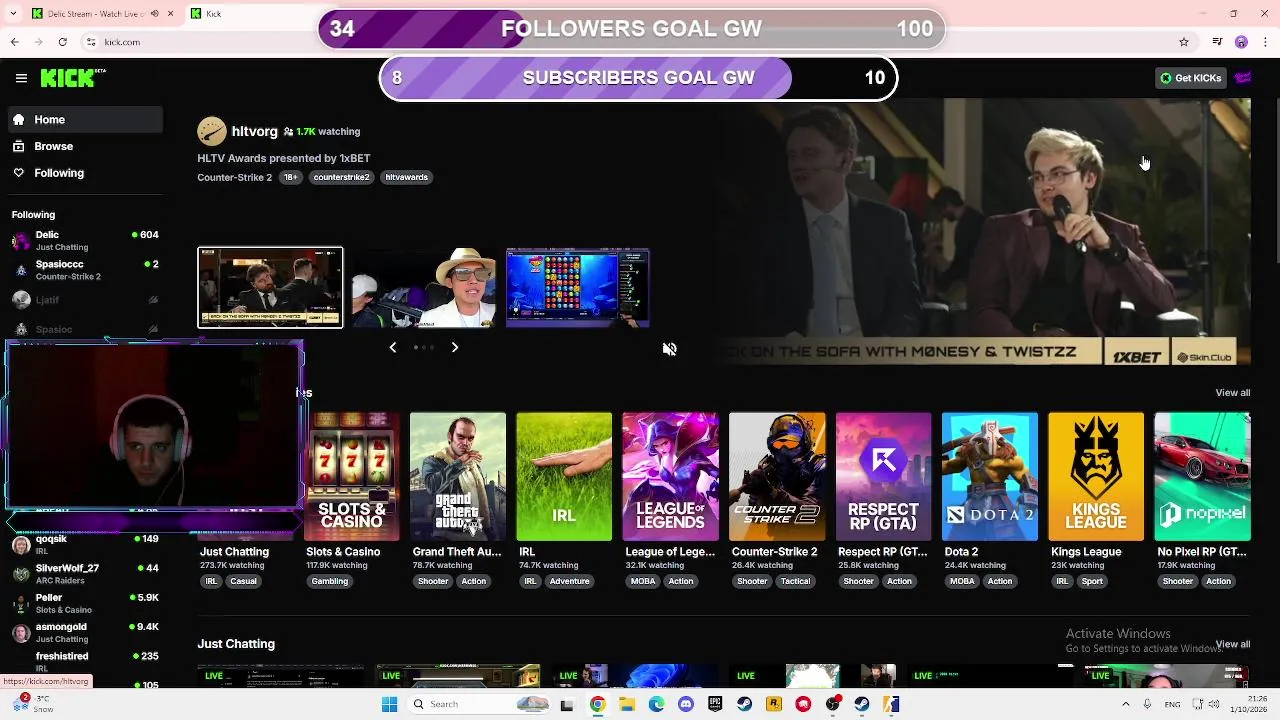Image resolution: width=1280 pixels, height=720 pixels.
Task: Open the Slots & Casino category card
Action: 352,477
